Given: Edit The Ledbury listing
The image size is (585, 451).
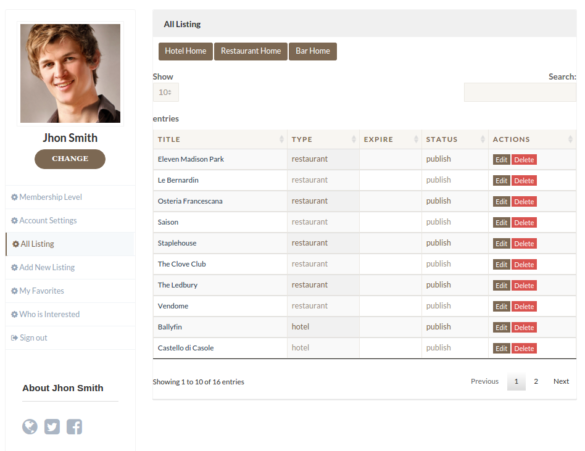Looking at the screenshot, I should point(501,285).
